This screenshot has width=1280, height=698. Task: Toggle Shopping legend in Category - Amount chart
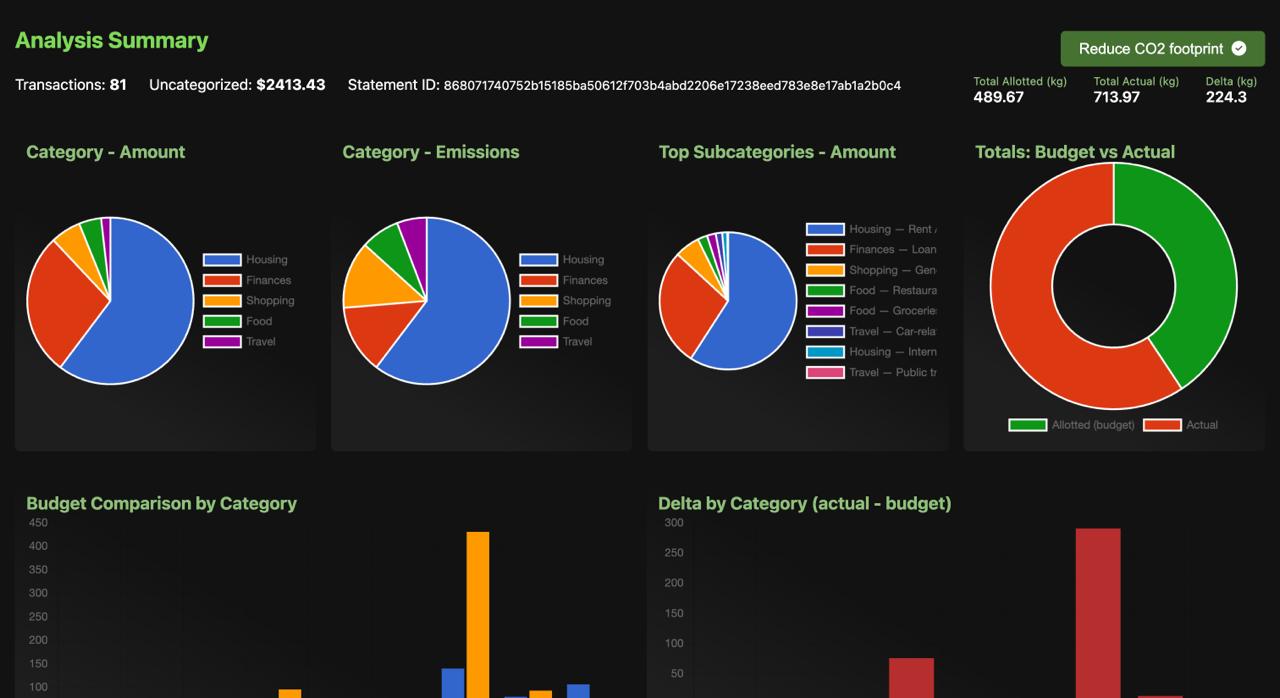tap(249, 301)
